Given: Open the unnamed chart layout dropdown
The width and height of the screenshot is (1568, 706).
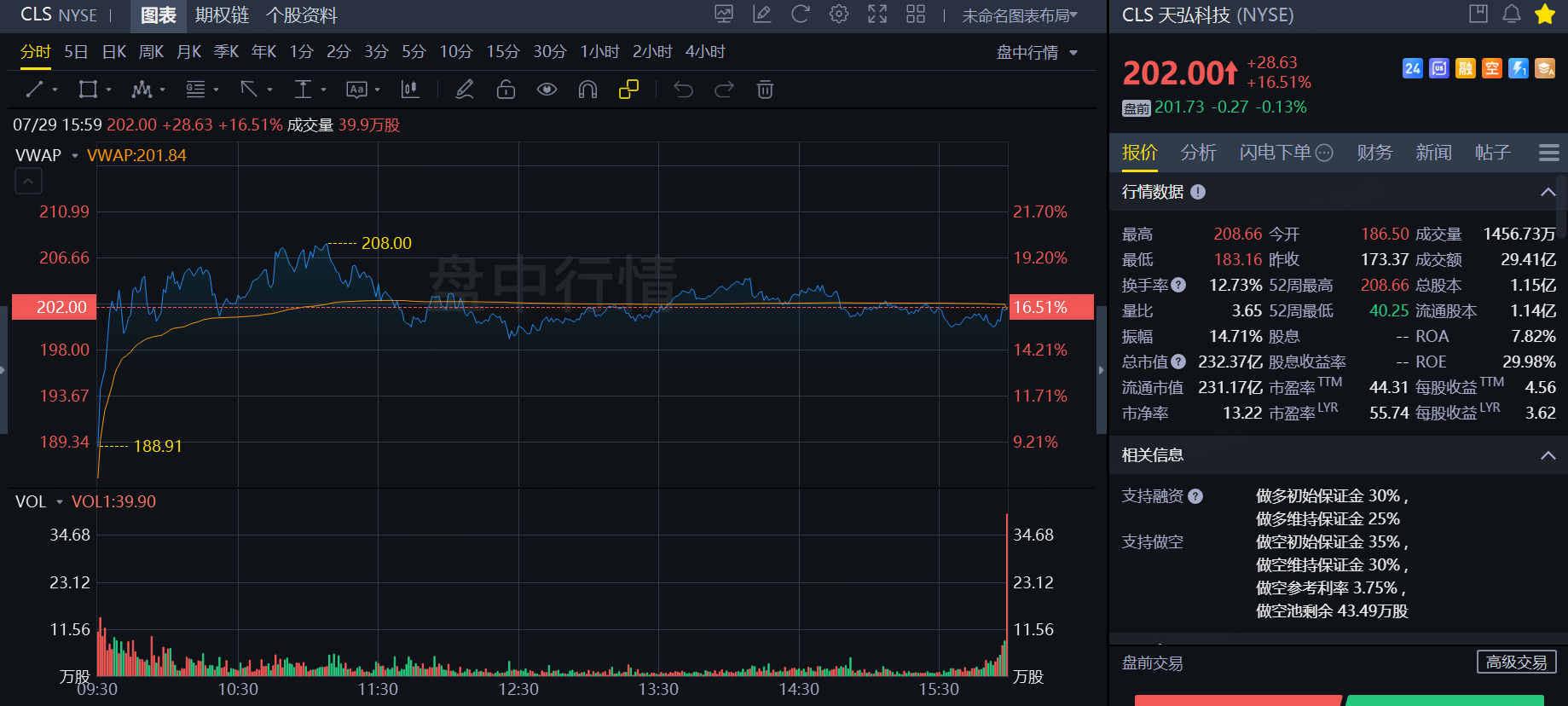Looking at the screenshot, I should [1020, 15].
